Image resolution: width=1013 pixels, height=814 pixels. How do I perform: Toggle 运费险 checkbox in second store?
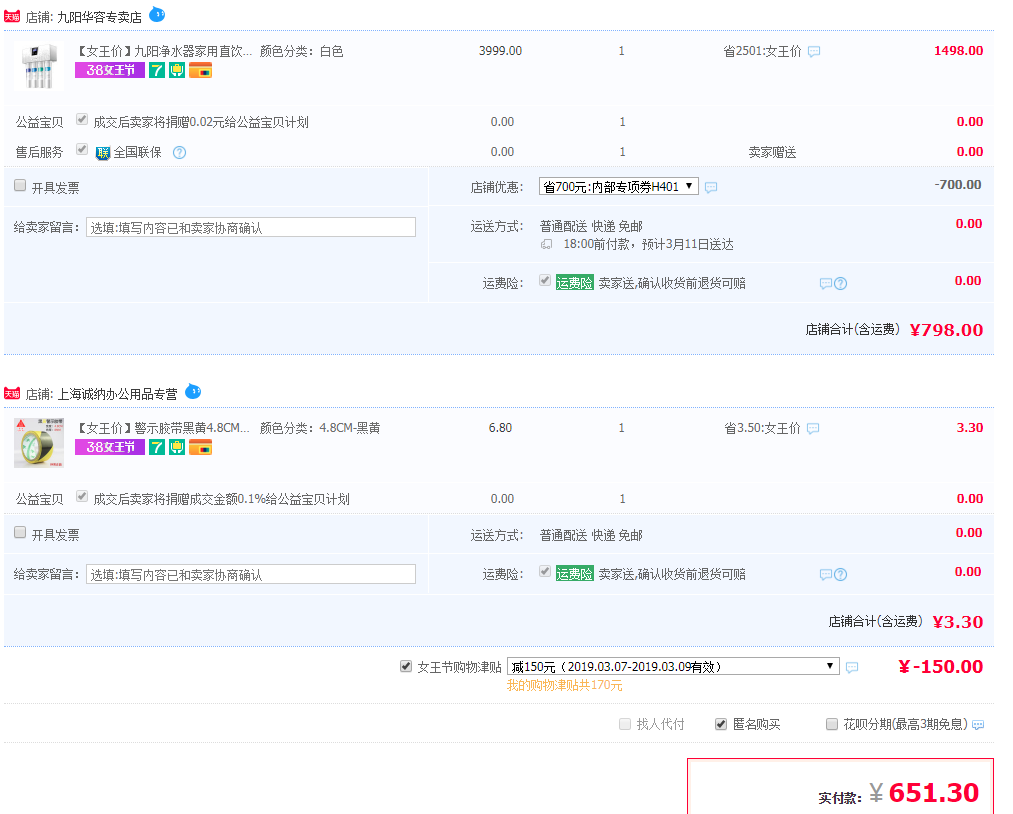545,571
